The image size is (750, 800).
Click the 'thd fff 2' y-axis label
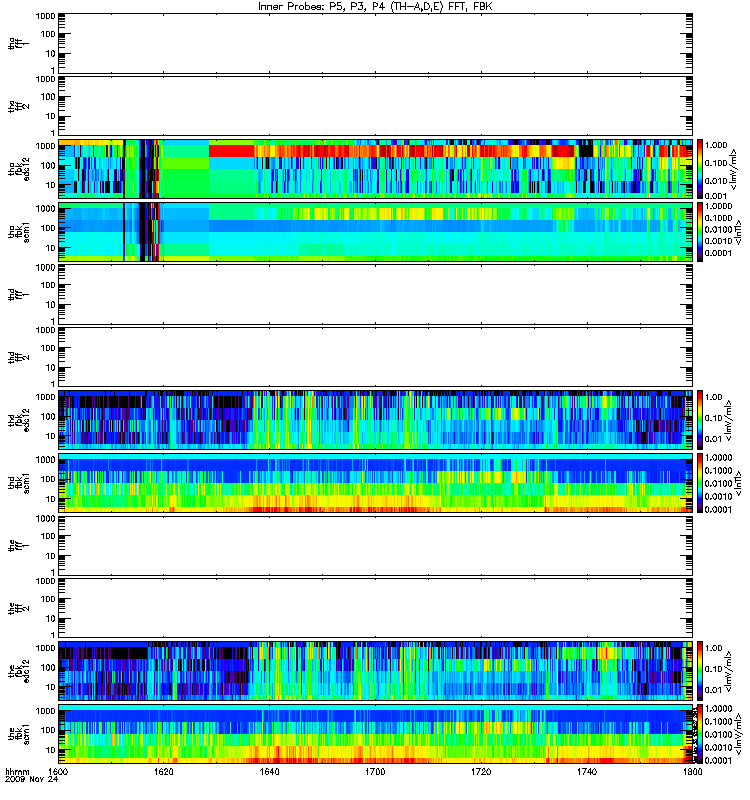click(19, 357)
